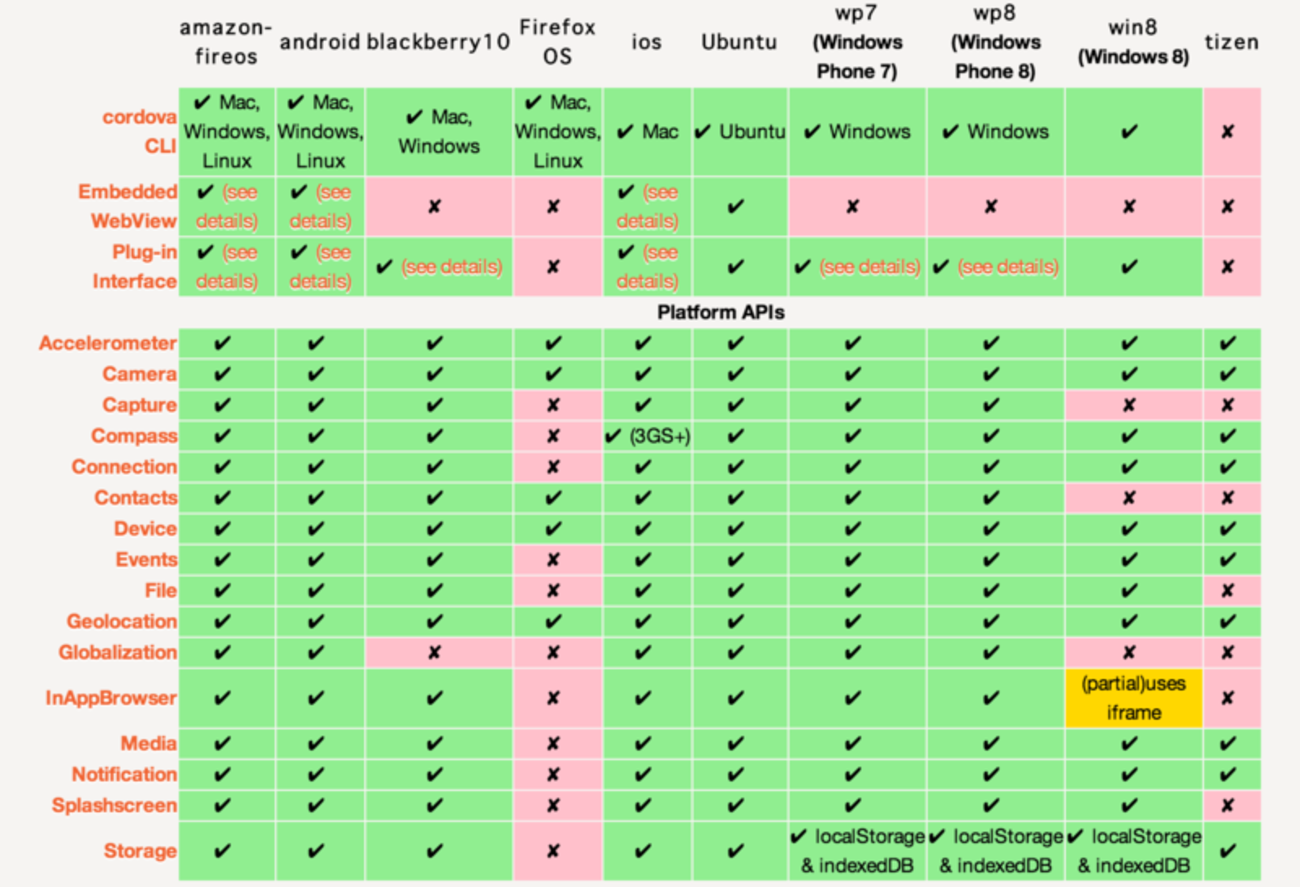
Task: Click the check mark in Ubuntu Embedded WebView cell
Action: (x=736, y=206)
